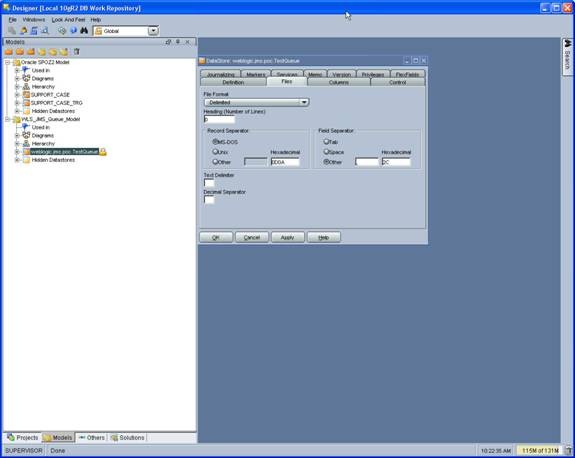Click the pin icon in Models panel header
Image resolution: width=575 pixels, height=458 pixels.
(x=178, y=42)
